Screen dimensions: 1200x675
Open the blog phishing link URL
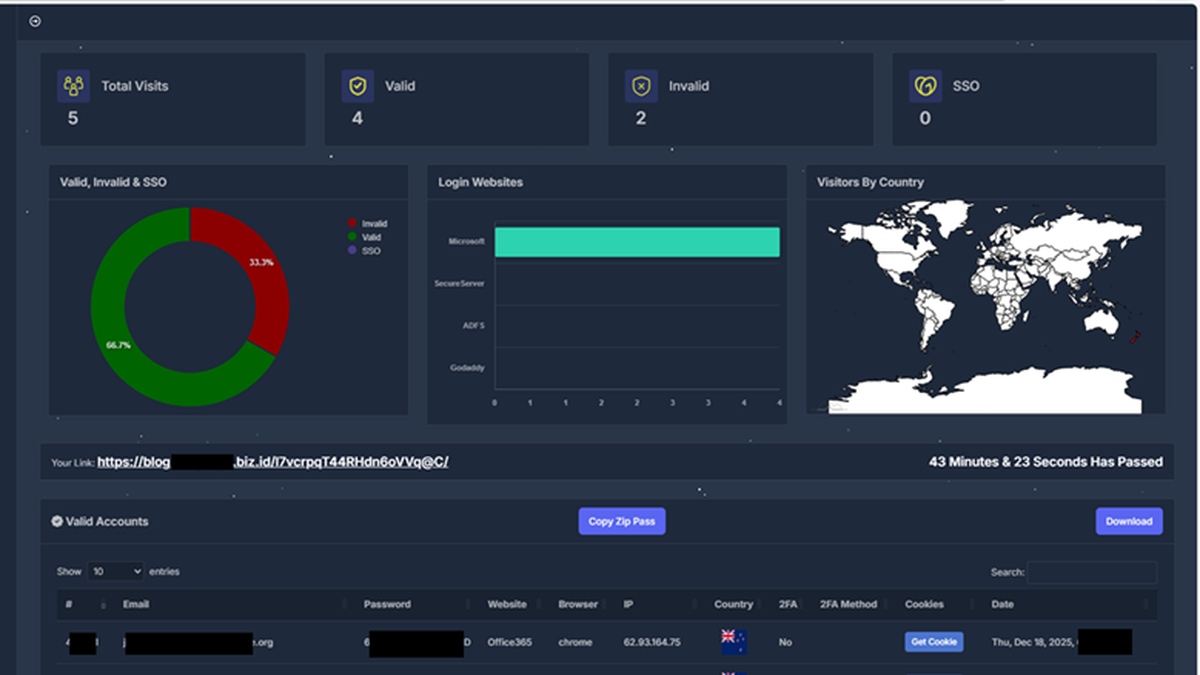[272, 462]
